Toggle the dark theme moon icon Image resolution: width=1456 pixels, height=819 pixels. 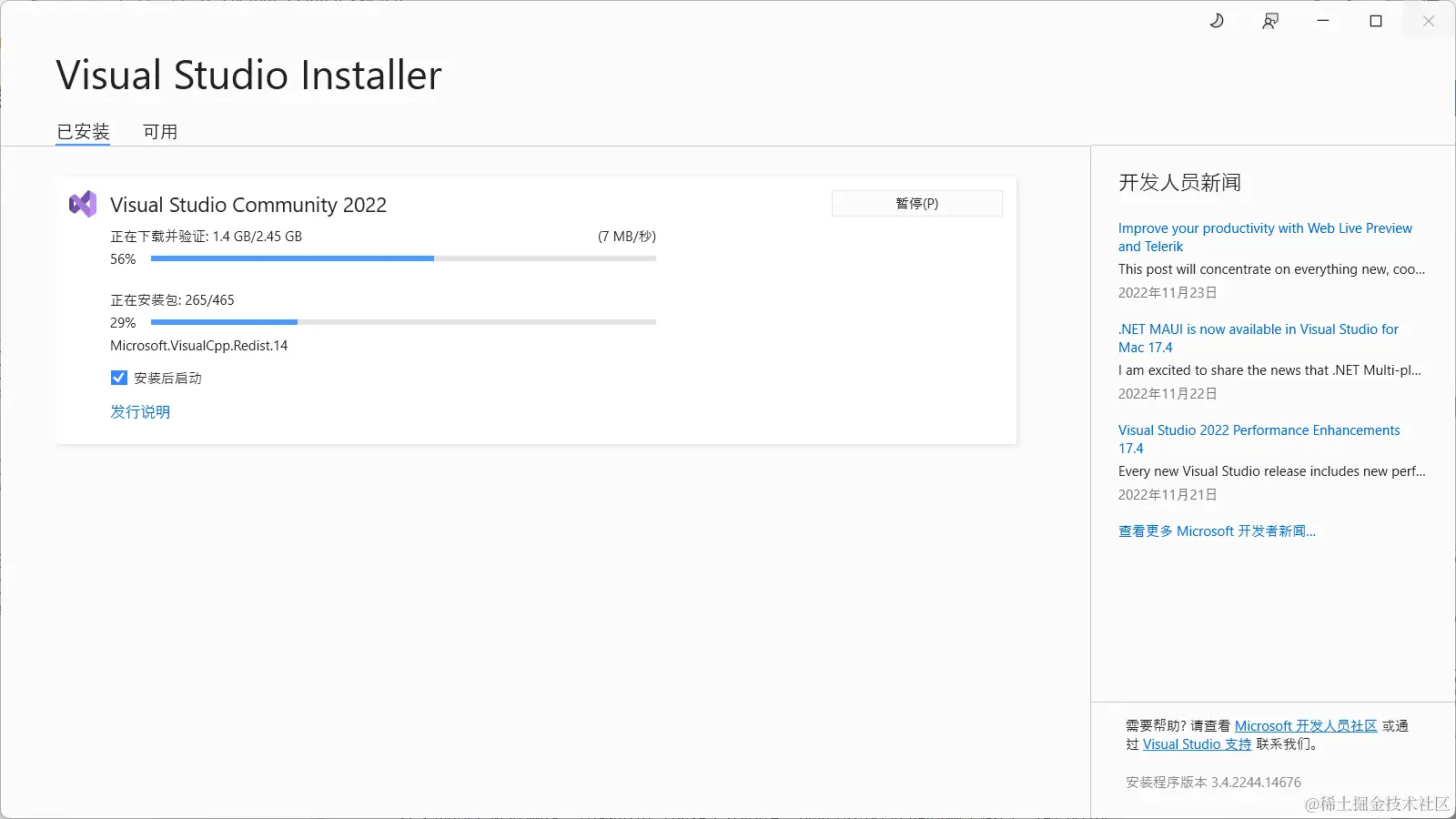(x=1217, y=21)
